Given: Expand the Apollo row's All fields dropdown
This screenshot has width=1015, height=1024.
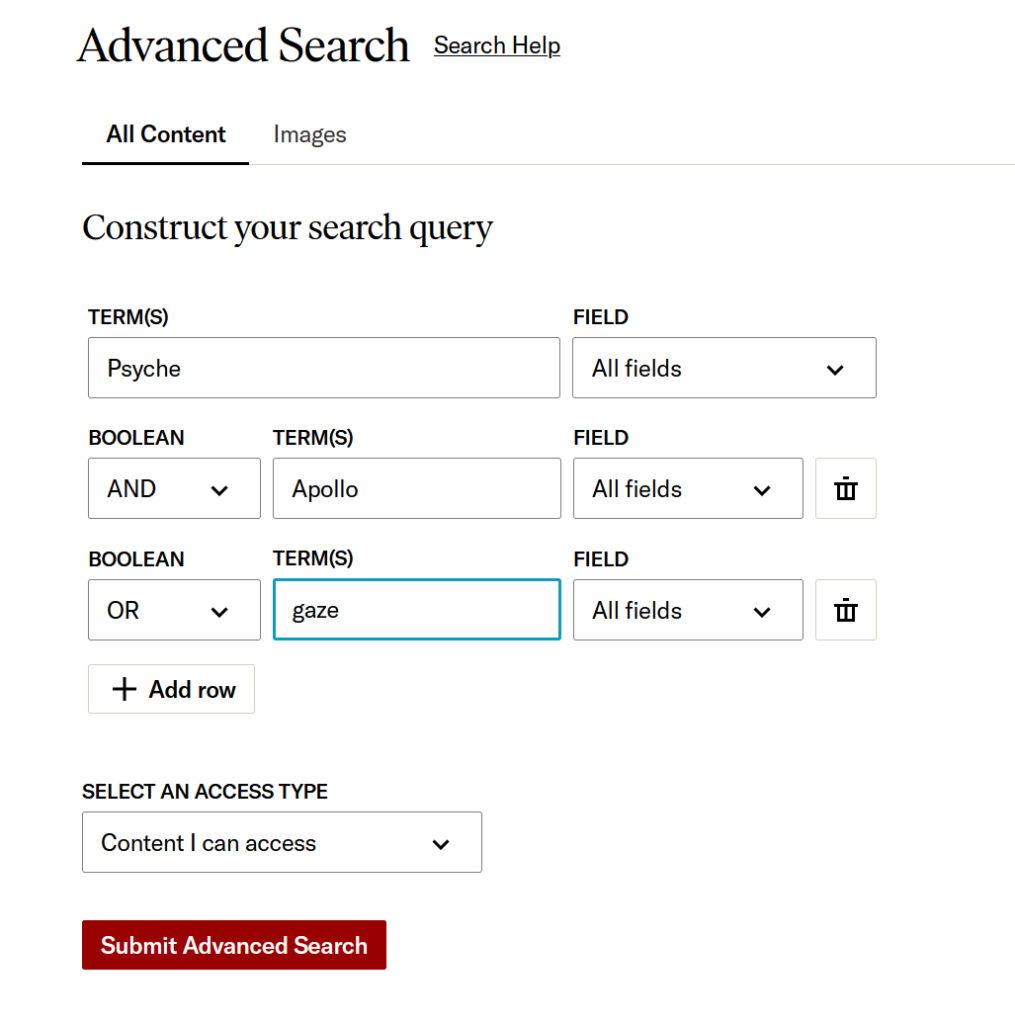Looking at the screenshot, I should (x=687, y=489).
